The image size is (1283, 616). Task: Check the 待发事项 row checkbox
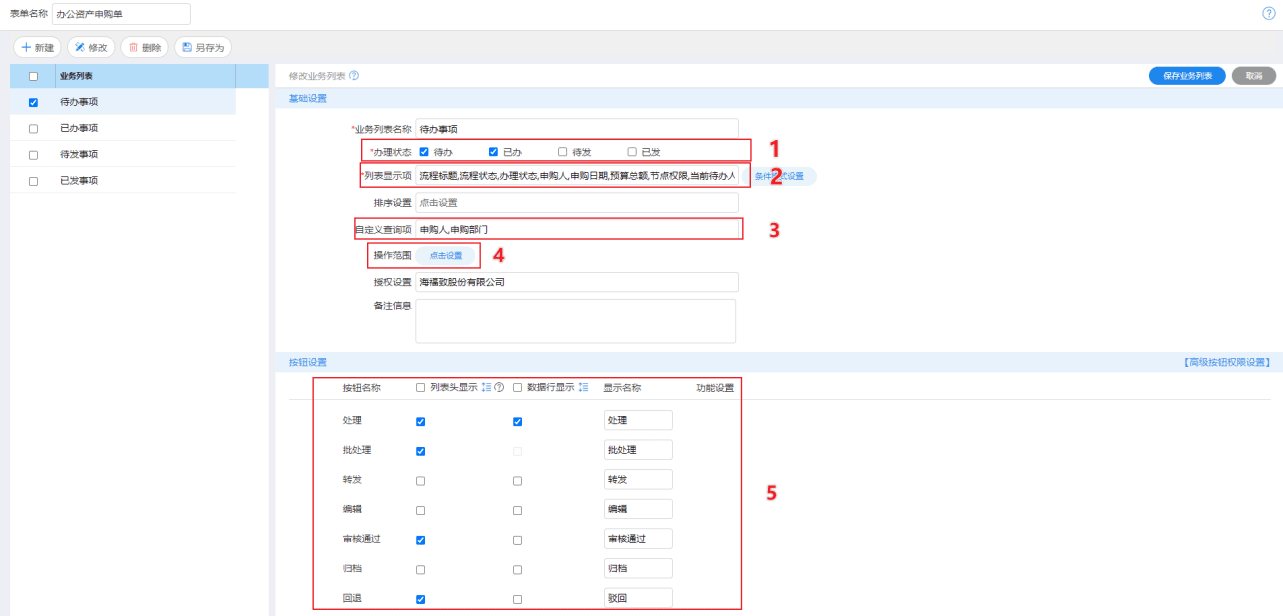coord(34,155)
